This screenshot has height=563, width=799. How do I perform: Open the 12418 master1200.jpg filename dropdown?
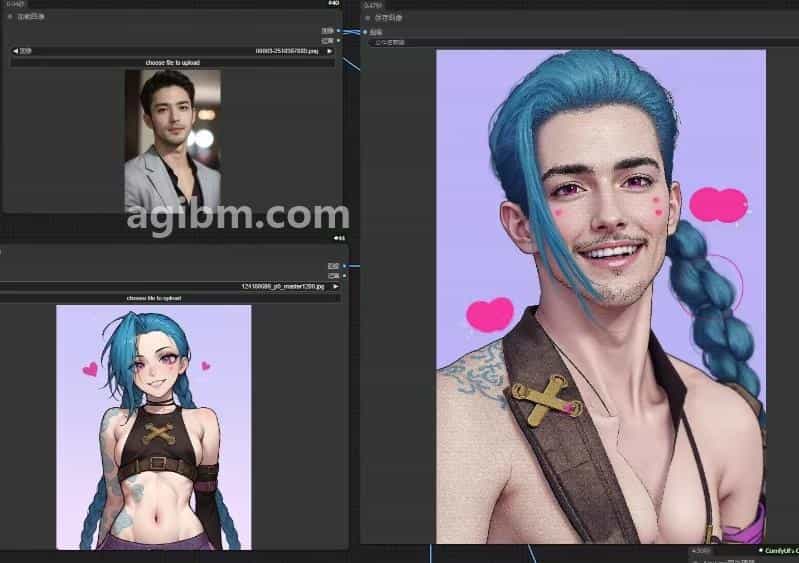click(x=170, y=286)
